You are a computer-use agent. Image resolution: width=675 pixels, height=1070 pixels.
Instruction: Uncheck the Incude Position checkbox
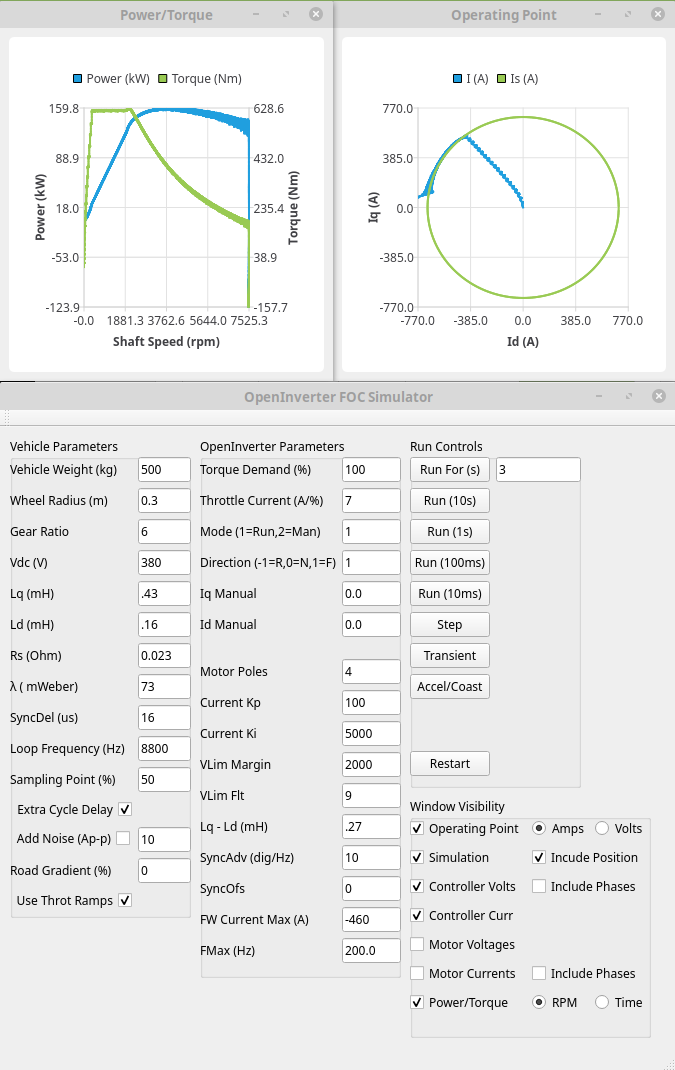(539, 857)
